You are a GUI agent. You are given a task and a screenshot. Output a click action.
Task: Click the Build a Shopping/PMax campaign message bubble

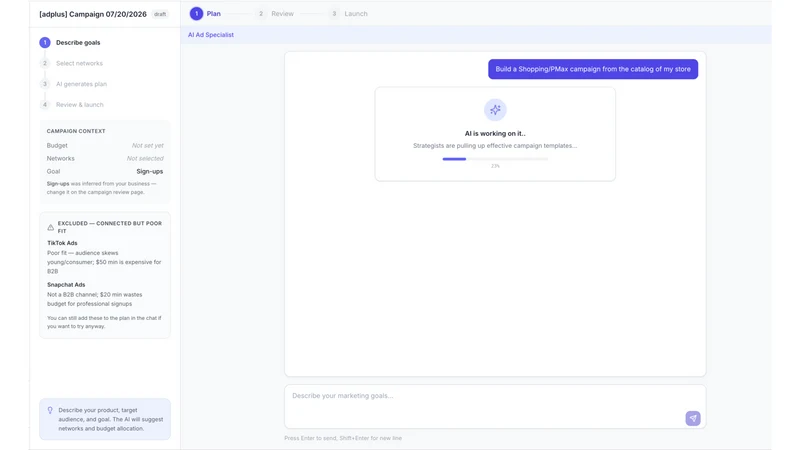593,69
